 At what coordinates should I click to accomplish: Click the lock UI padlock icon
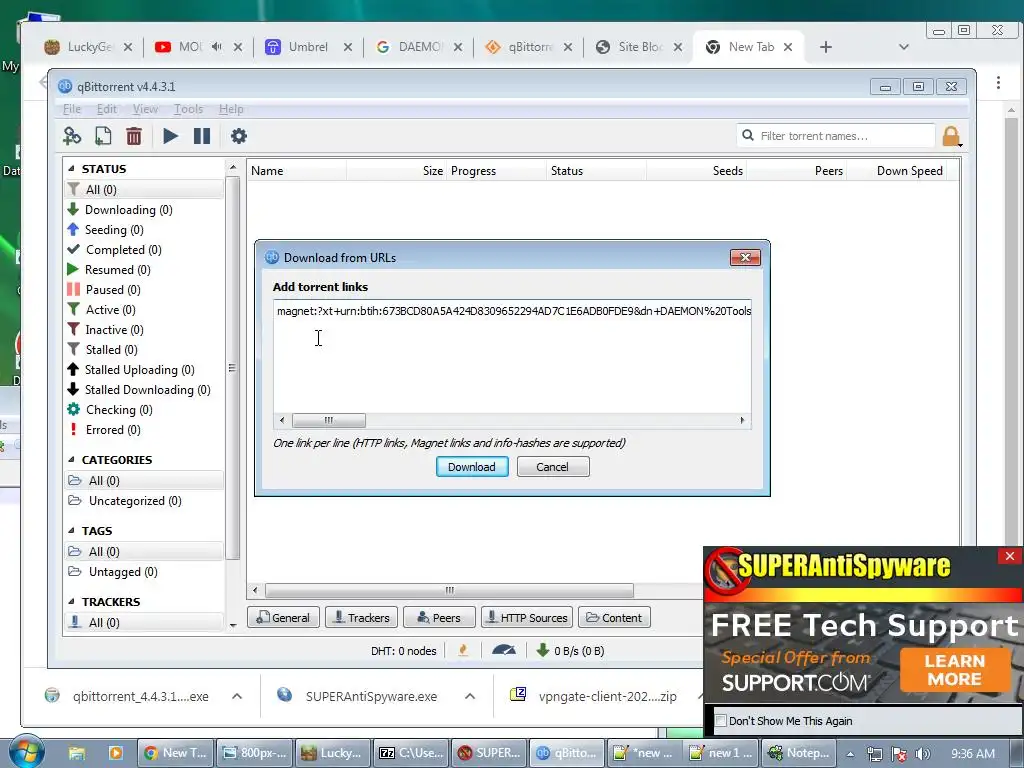pyautogui.click(x=952, y=136)
